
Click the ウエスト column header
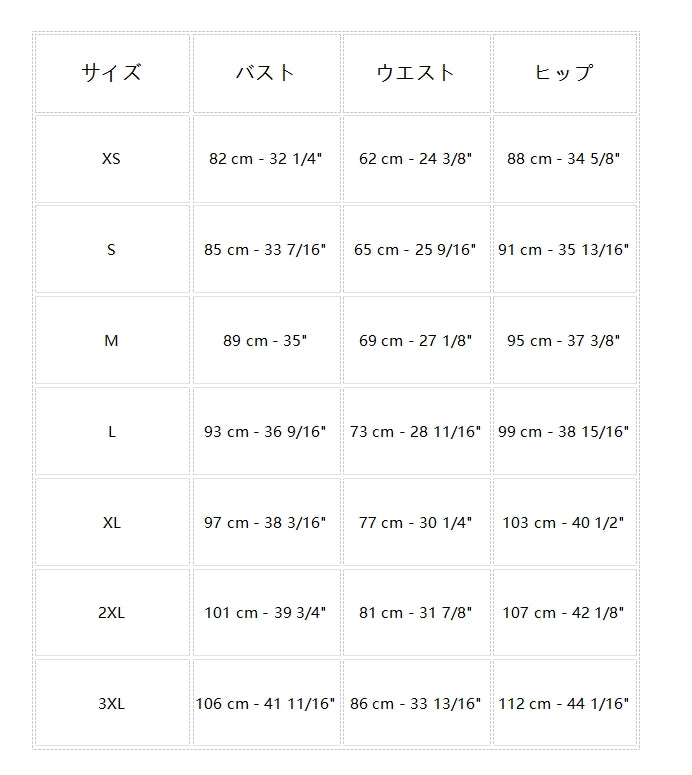415,73
